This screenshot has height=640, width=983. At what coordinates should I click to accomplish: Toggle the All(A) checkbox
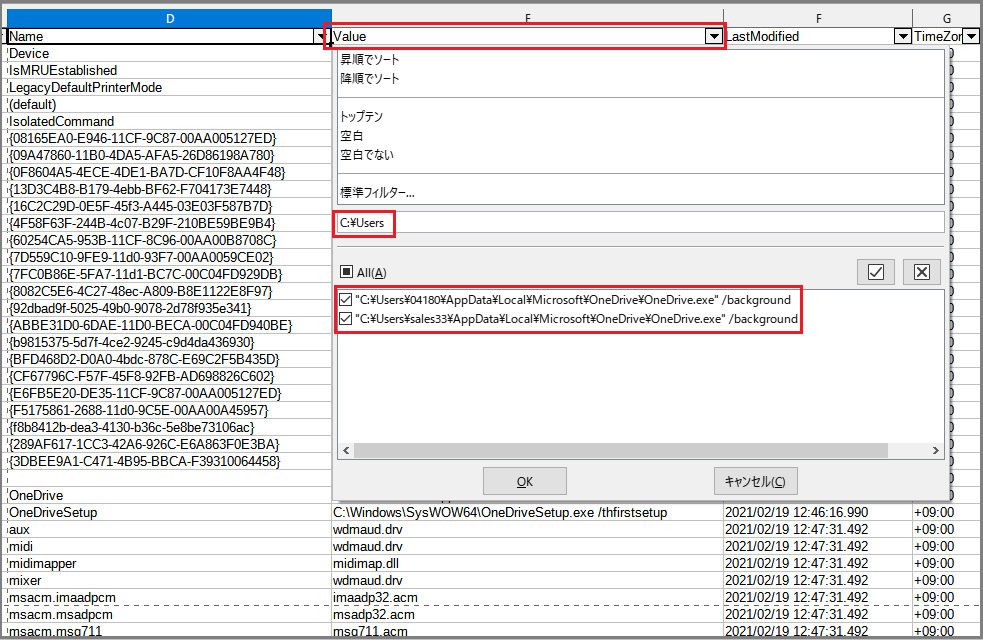pos(346,272)
